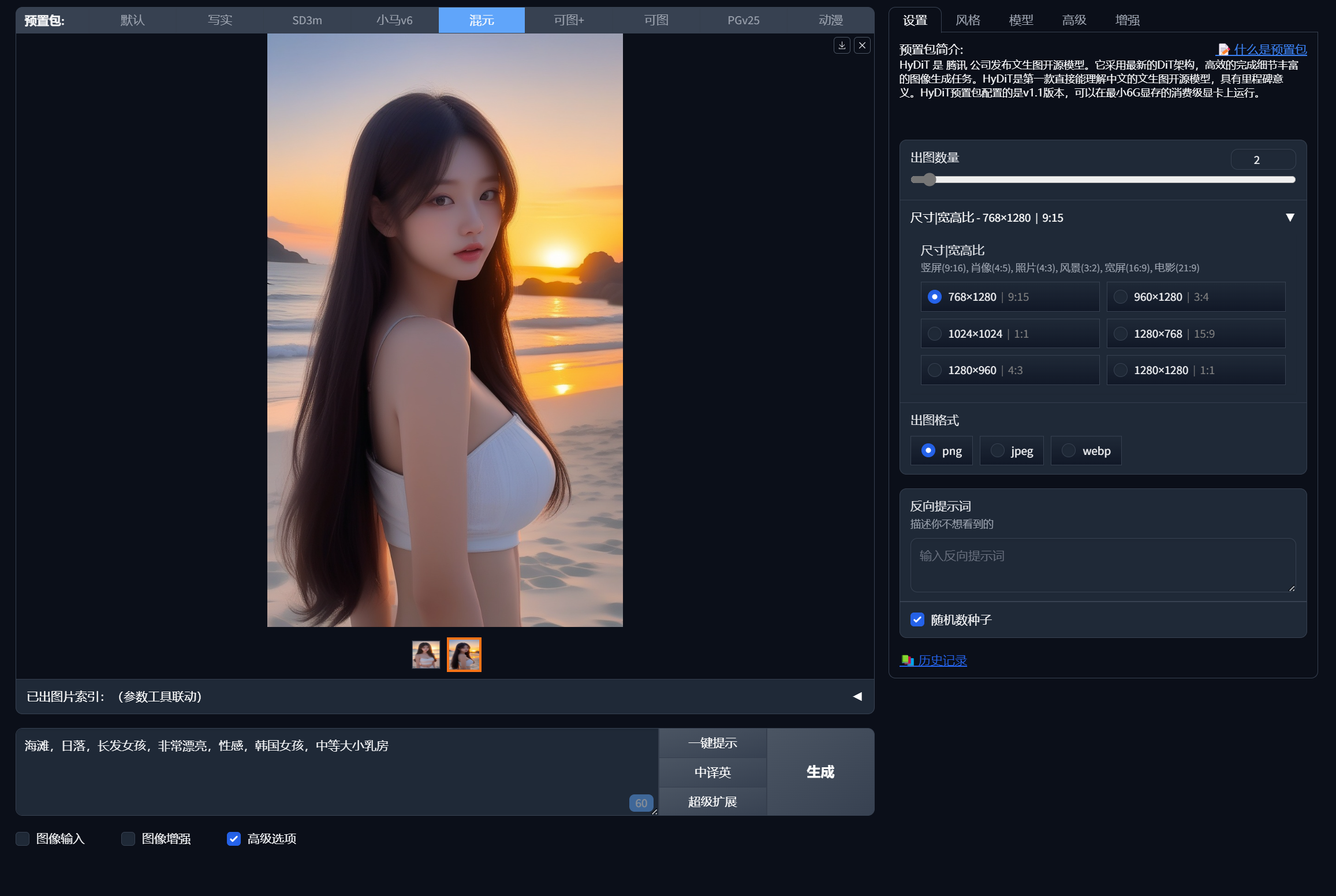
Task: Adjust the 出图数量 slider
Action: pos(928,180)
